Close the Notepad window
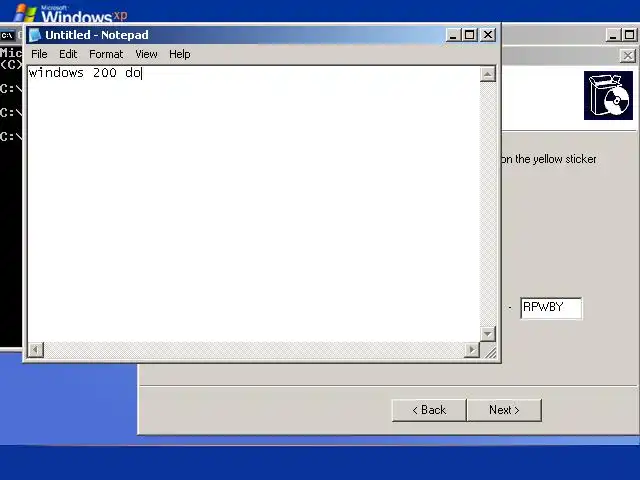Screen dimensions: 640x480 point(488,35)
